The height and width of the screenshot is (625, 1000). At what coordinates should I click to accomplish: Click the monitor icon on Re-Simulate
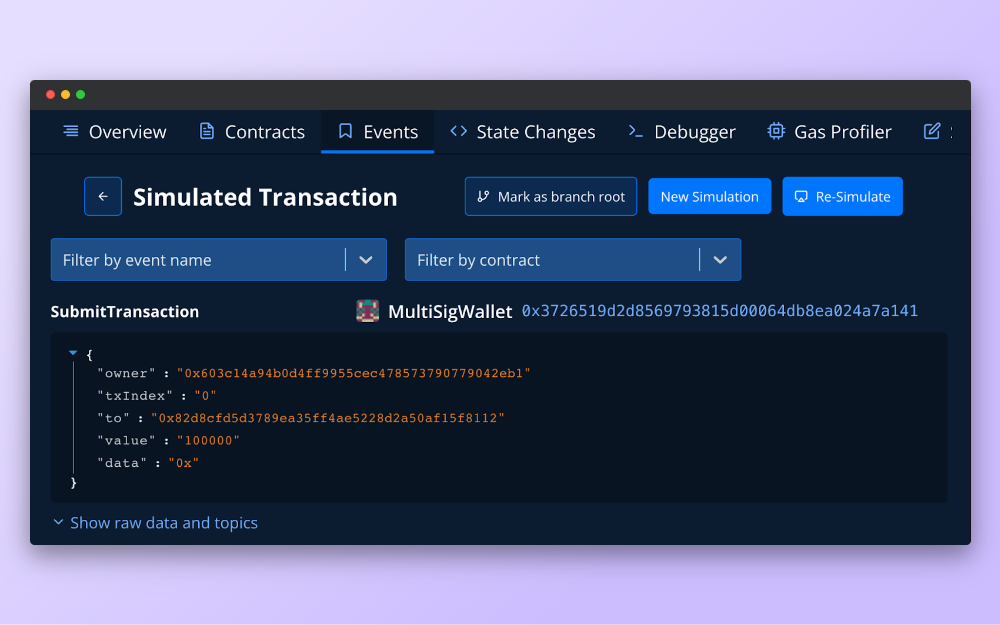point(801,196)
